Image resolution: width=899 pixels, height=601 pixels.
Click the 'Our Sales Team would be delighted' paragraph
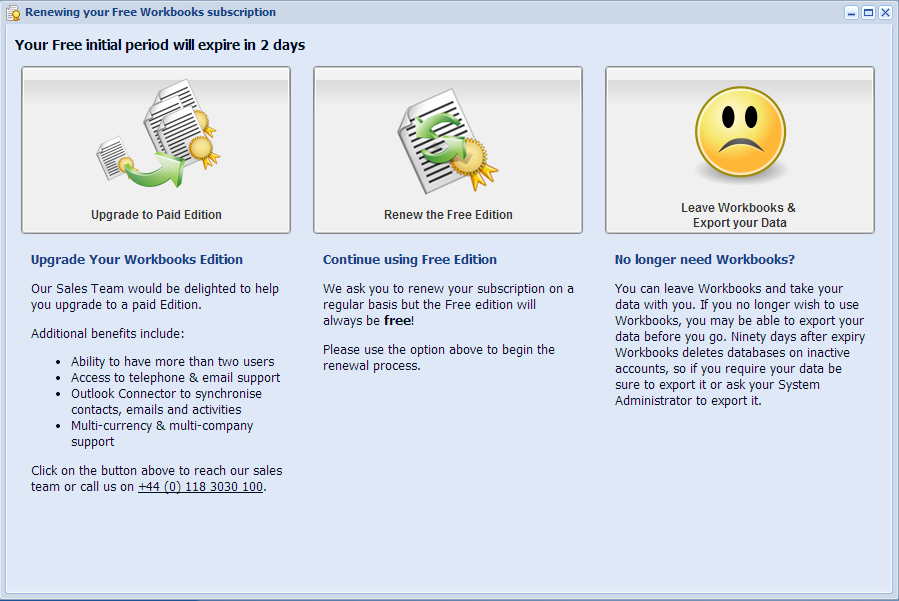tap(155, 296)
